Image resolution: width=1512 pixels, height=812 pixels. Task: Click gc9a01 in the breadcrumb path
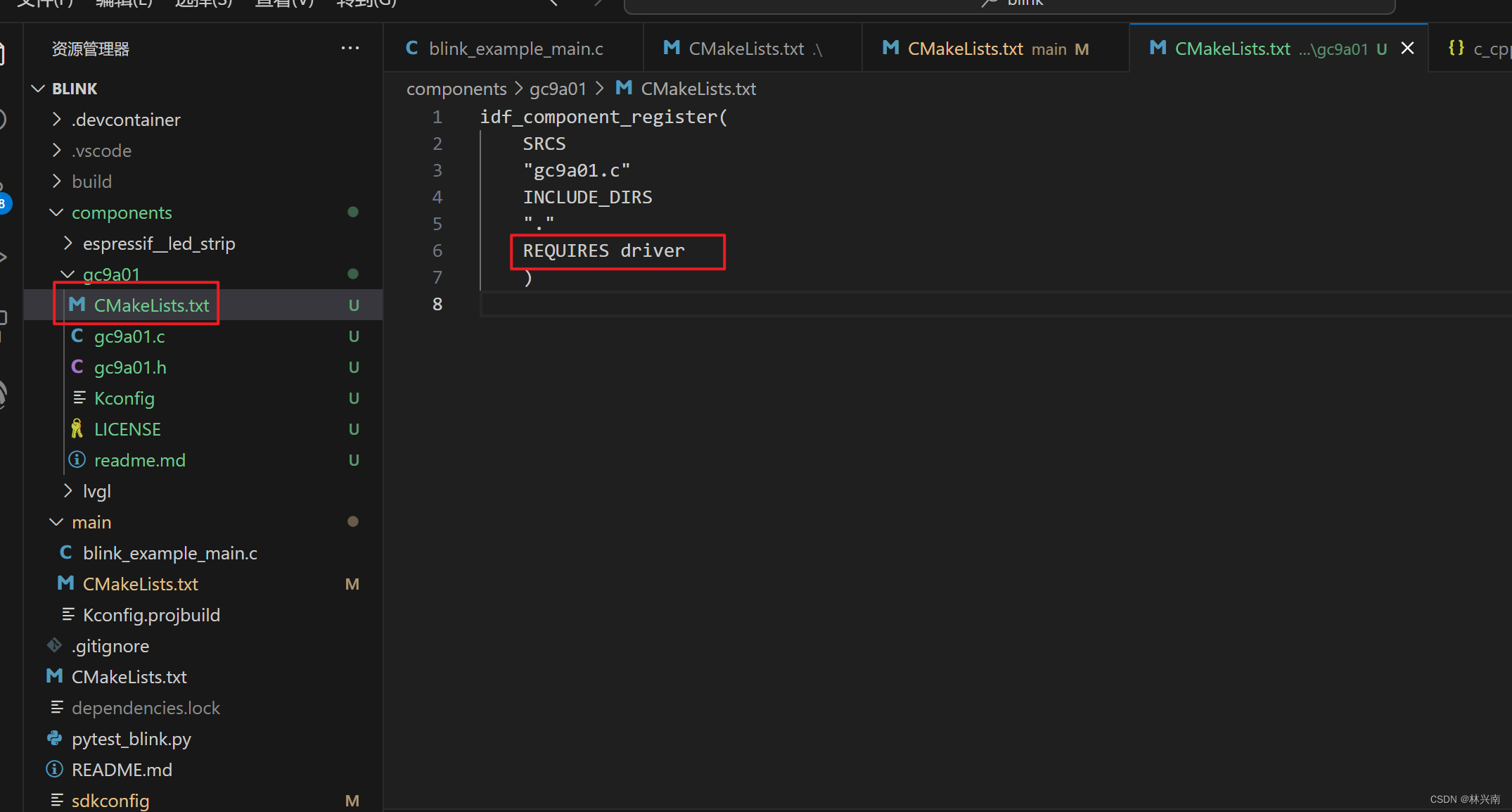558,89
